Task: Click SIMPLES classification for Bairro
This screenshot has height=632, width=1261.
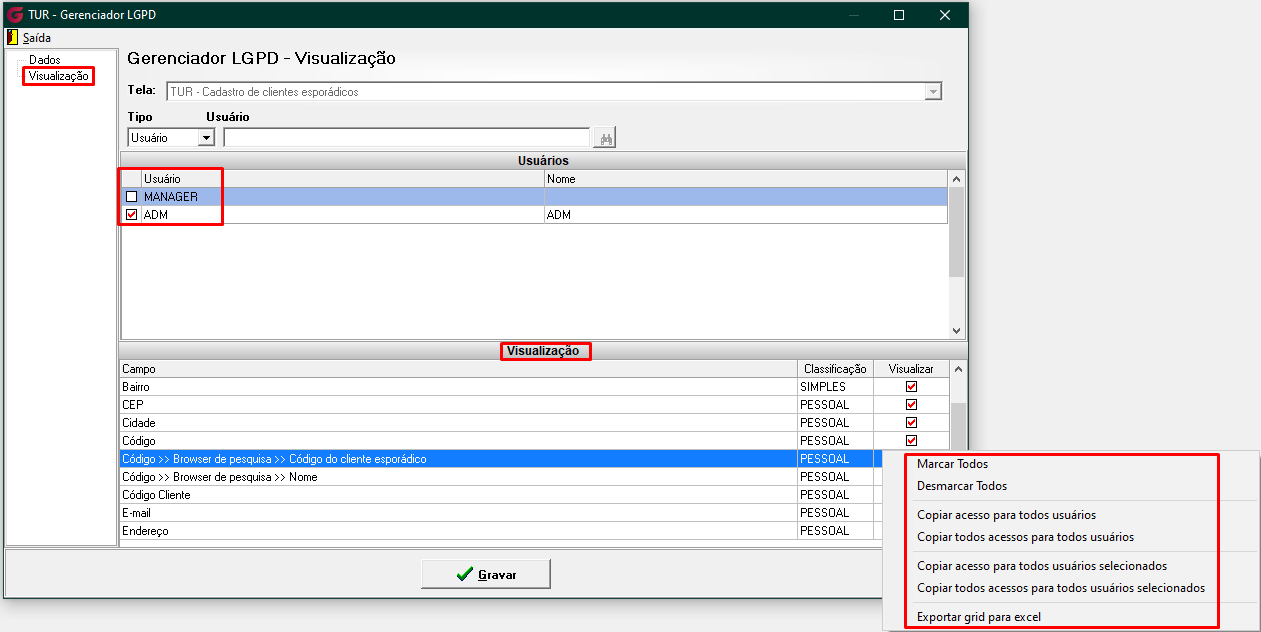Action: click(x=835, y=387)
